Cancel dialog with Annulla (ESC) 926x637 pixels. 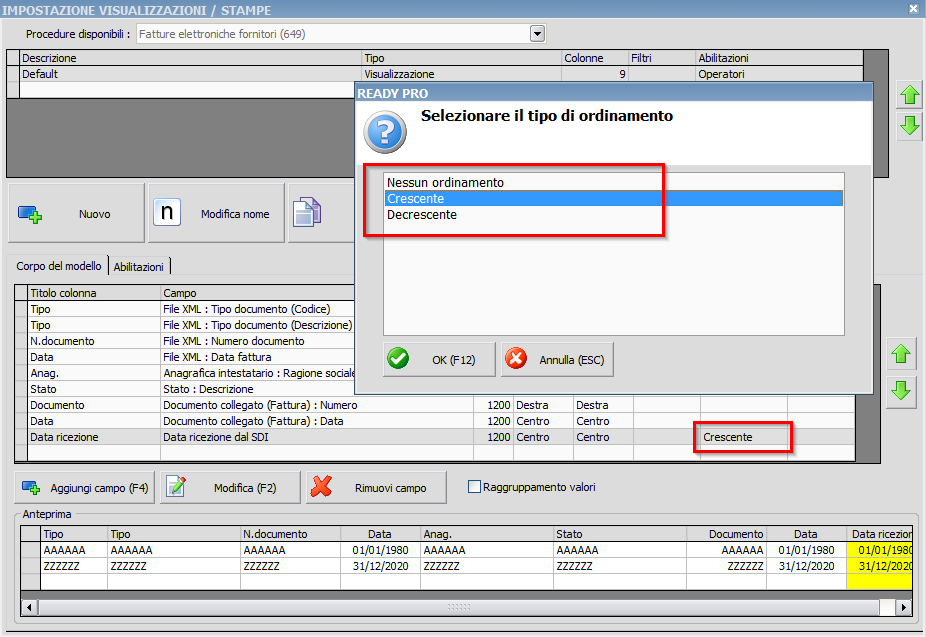tap(557, 359)
